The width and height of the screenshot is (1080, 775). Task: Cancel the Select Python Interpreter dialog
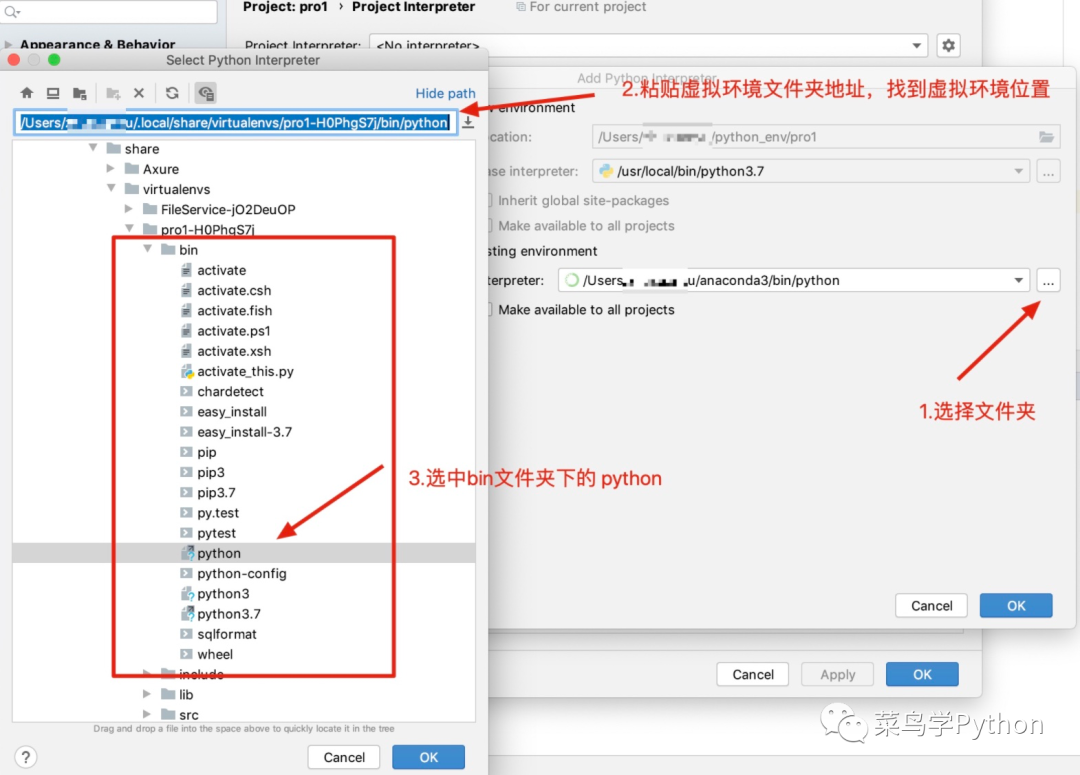pos(344,757)
